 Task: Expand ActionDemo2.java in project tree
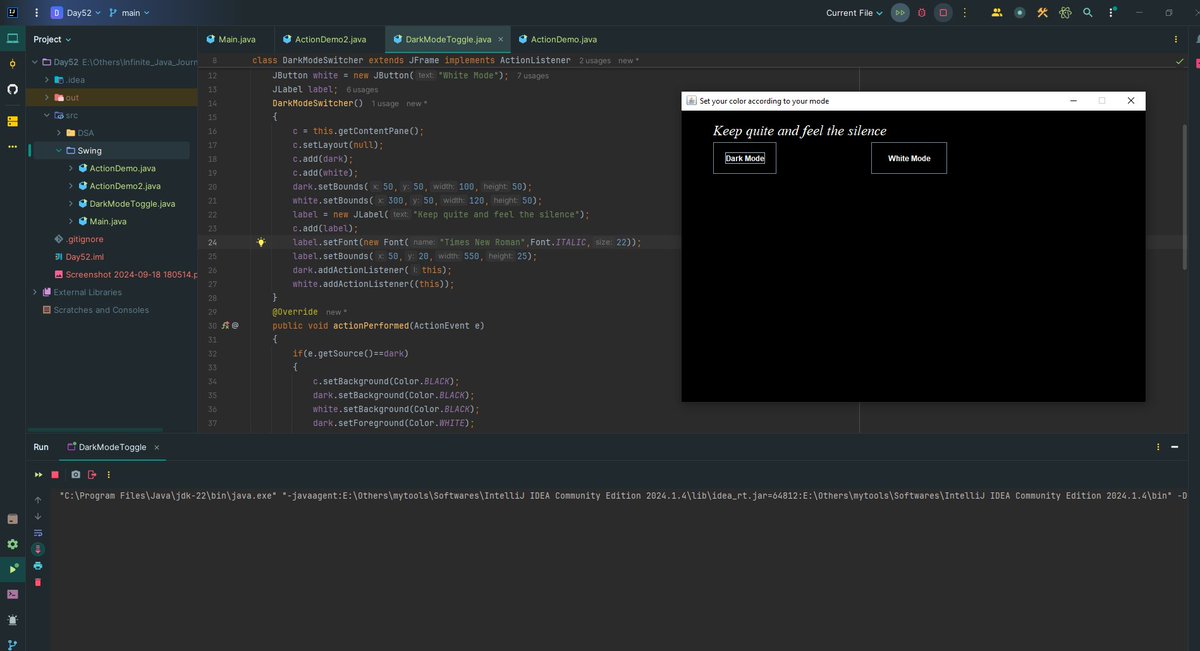pos(70,186)
